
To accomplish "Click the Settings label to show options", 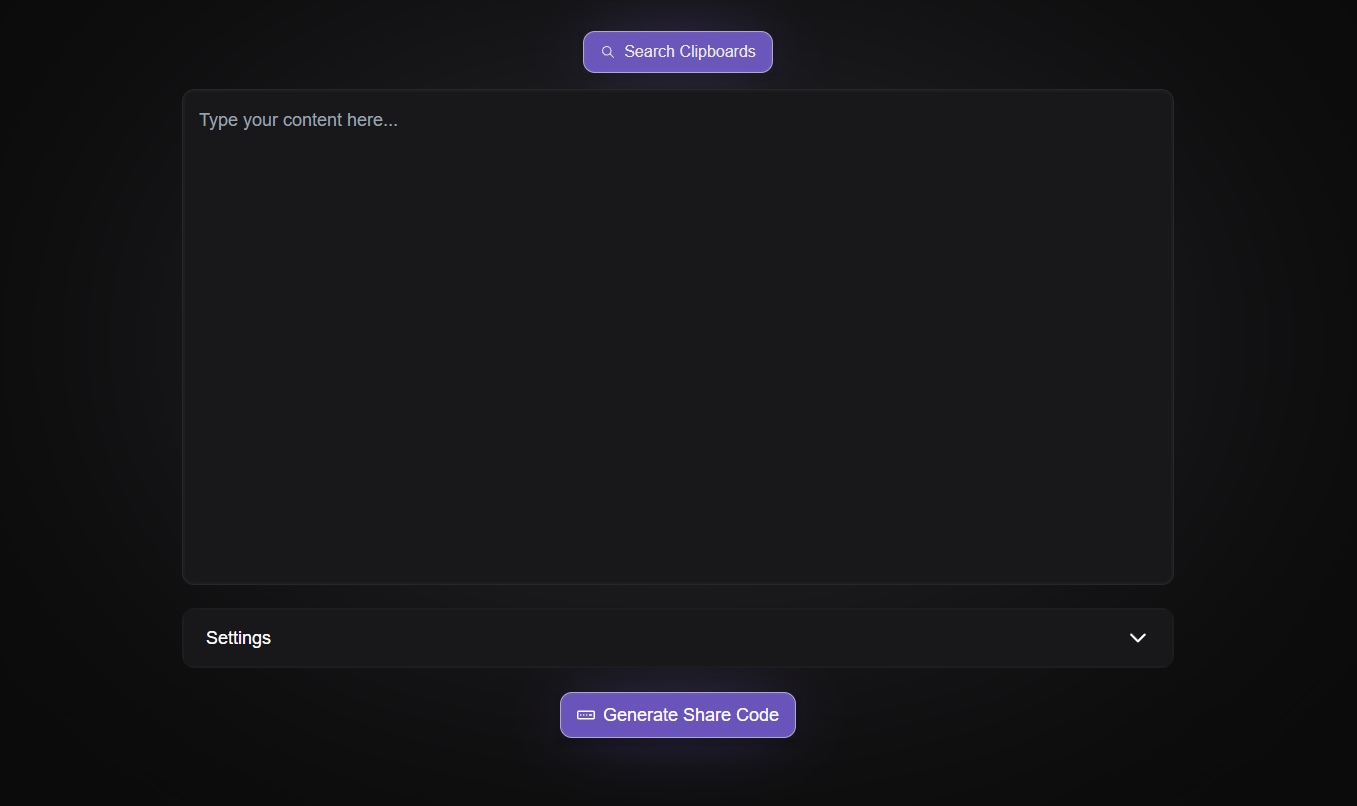I will coord(238,638).
